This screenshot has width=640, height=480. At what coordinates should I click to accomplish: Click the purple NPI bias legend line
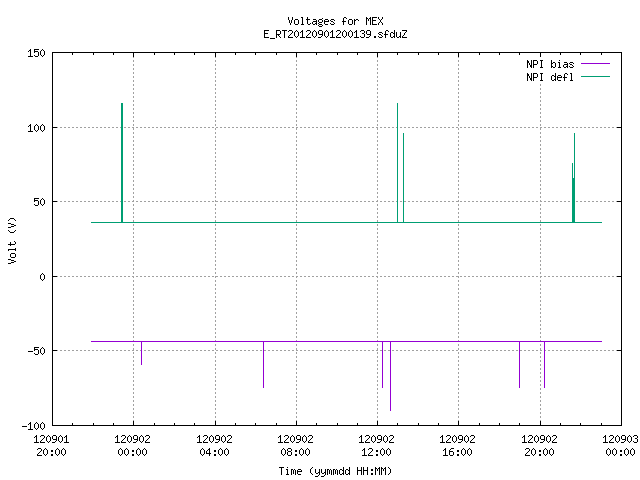(x=595, y=64)
